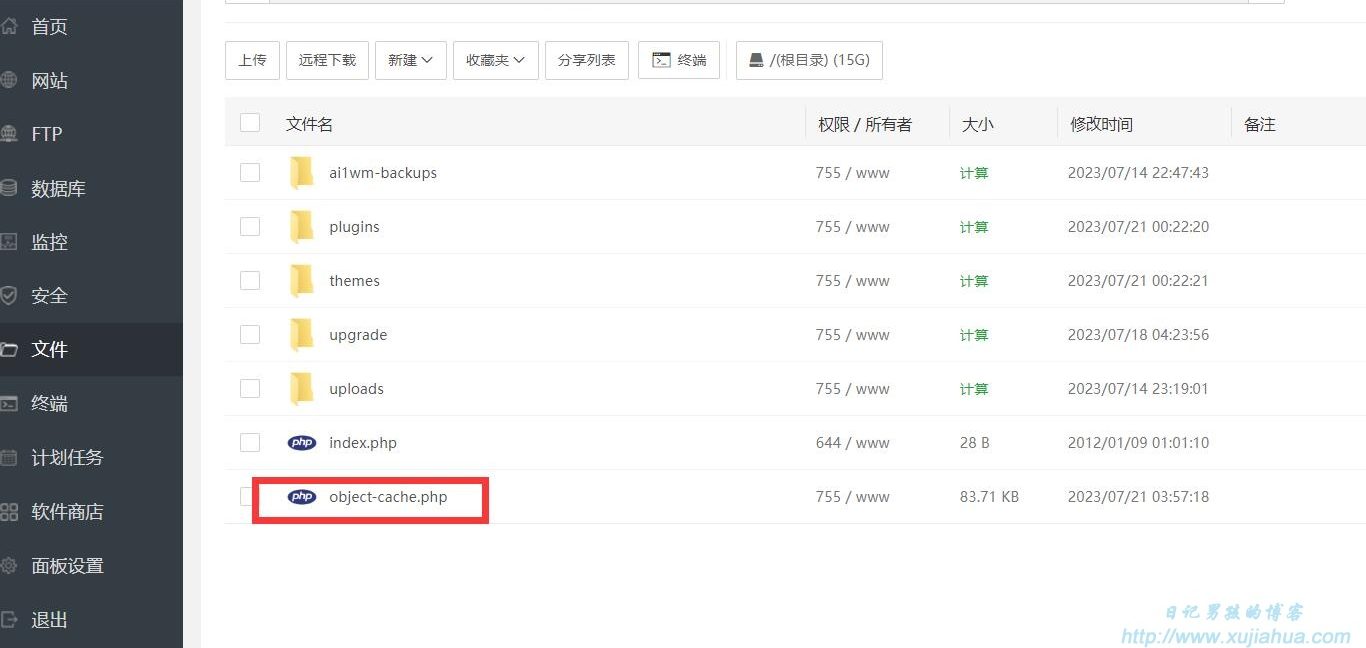Click the 755 / www permission of object-cache.php

[852, 497]
